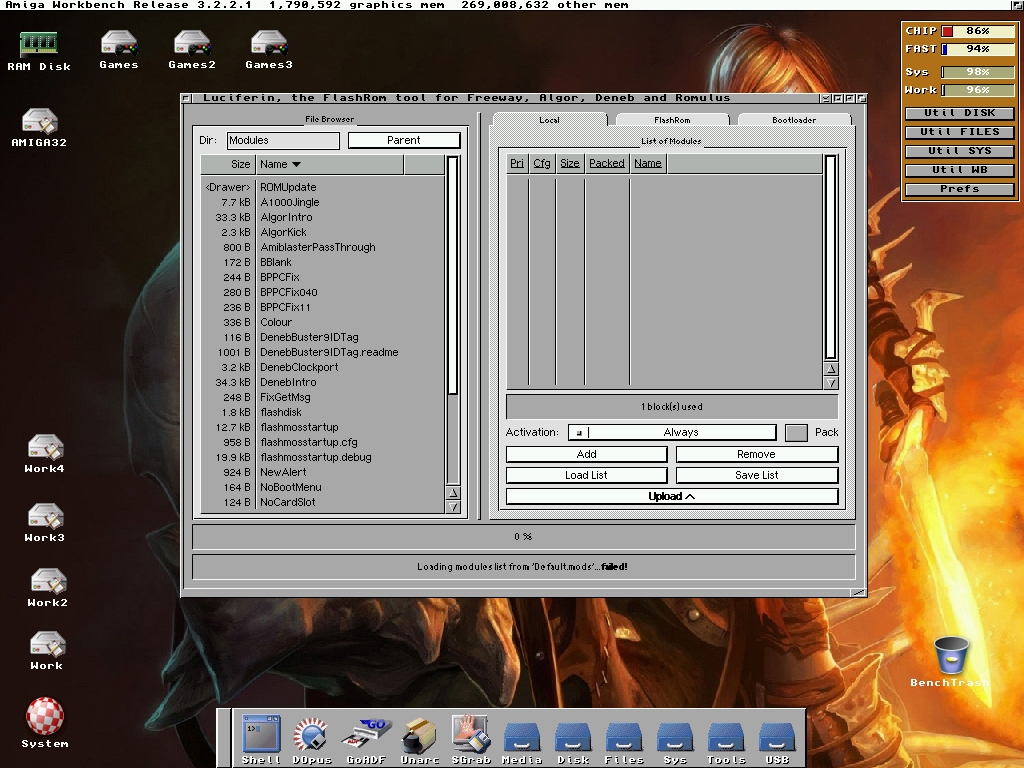Change sort order via Name column arrow
This screenshot has height=768, width=1024.
click(296, 165)
